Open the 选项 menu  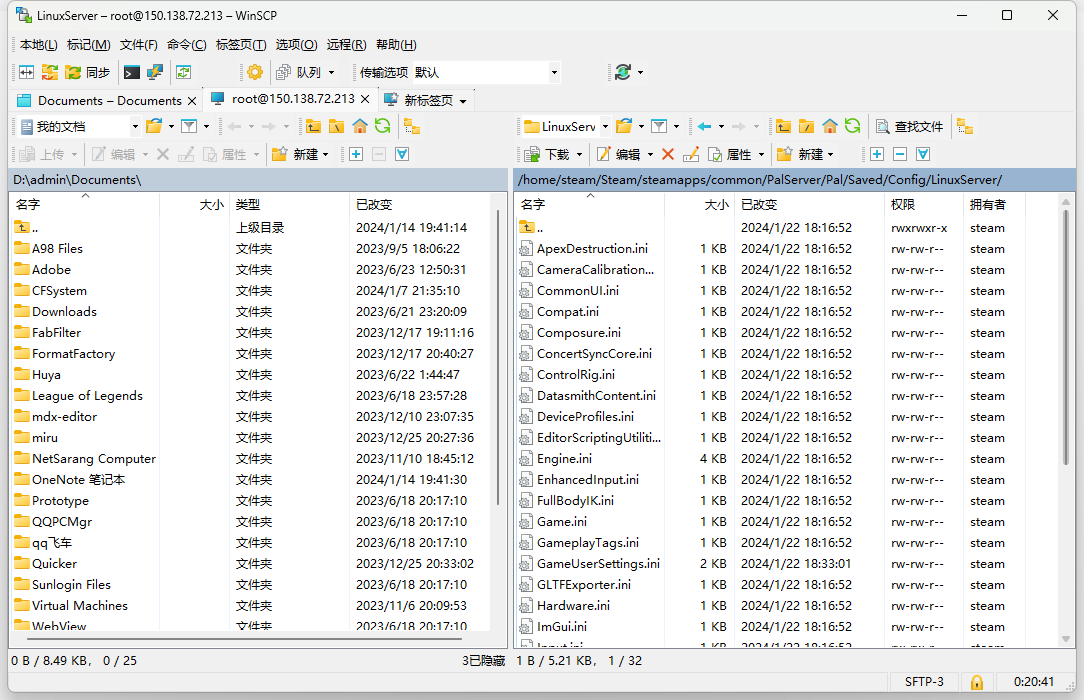pyautogui.click(x=297, y=45)
